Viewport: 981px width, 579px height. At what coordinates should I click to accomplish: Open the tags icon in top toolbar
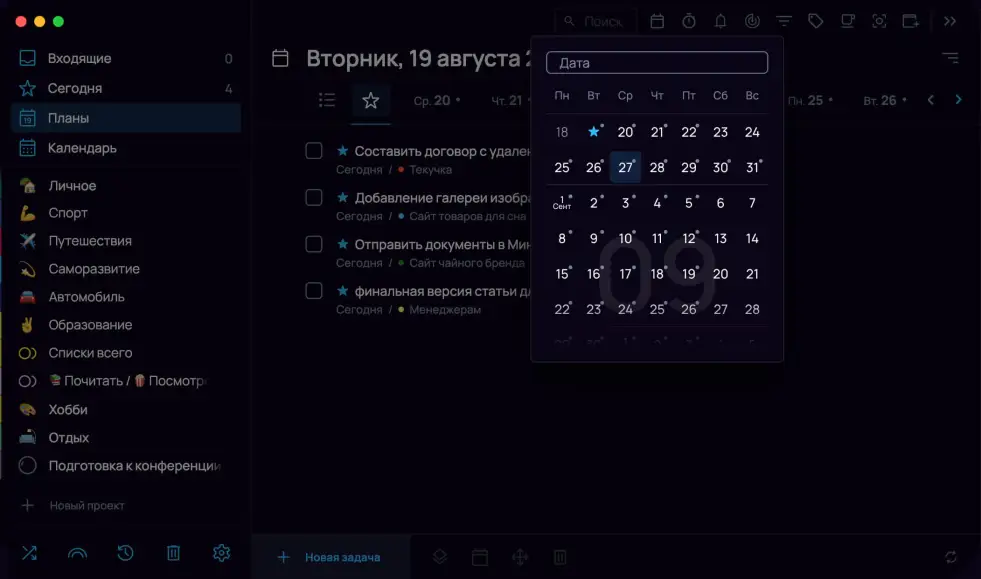[x=816, y=21]
